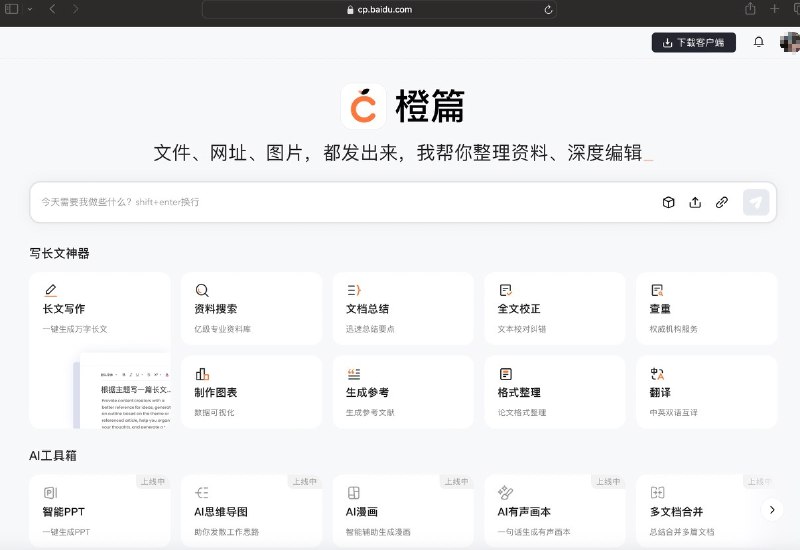Click the cube icon in input box
The height and width of the screenshot is (550, 800).
click(x=668, y=203)
